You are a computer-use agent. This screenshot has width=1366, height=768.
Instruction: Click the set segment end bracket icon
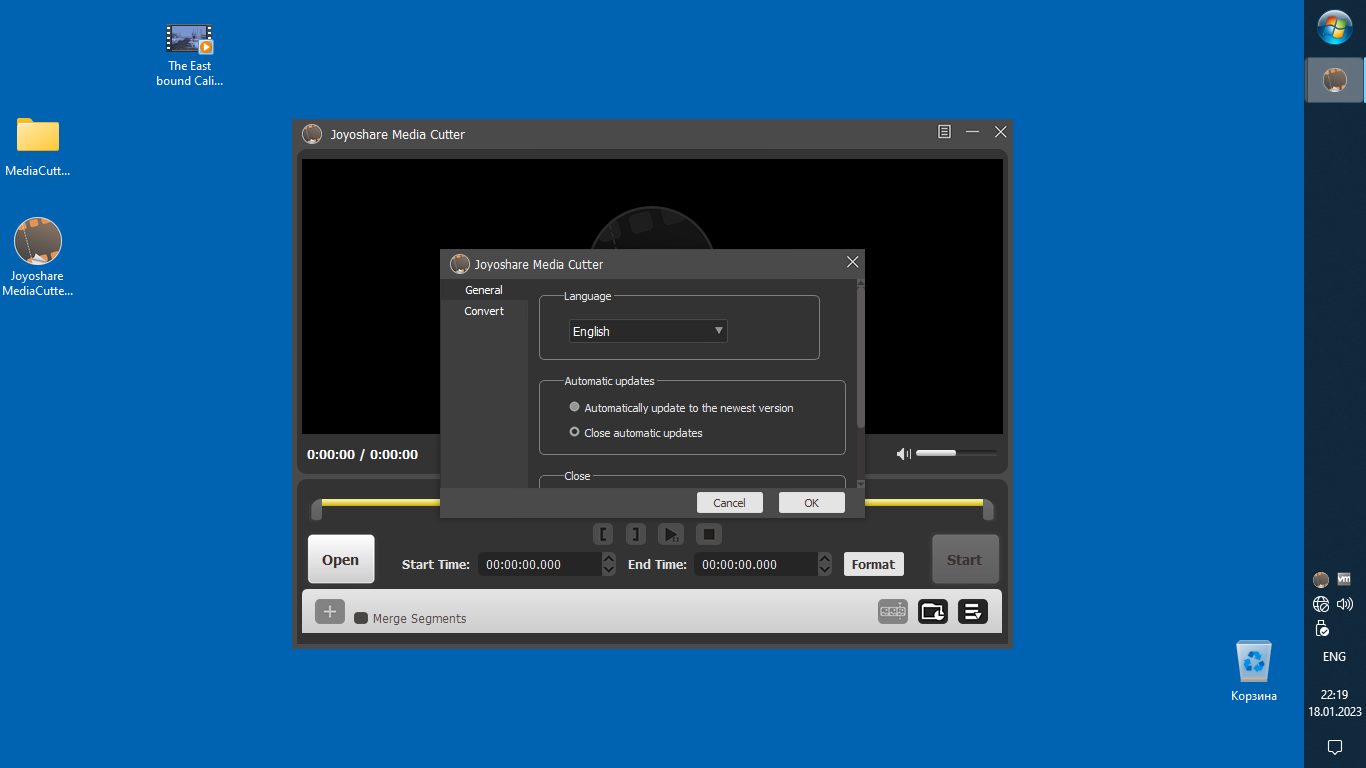[x=636, y=534]
